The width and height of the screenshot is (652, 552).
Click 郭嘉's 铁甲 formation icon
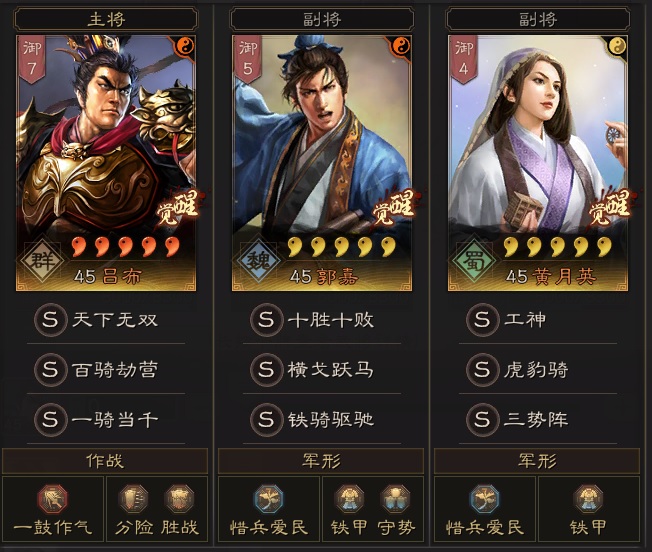click(349, 498)
